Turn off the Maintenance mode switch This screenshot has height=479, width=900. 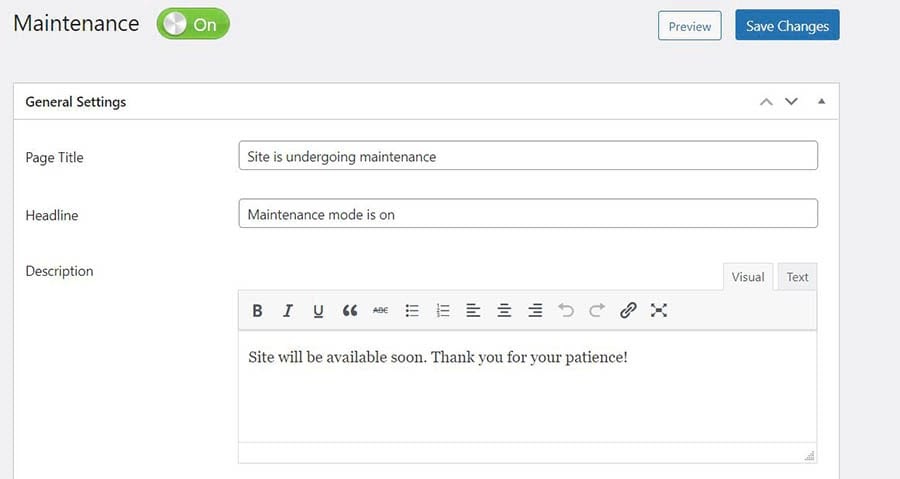coord(193,25)
